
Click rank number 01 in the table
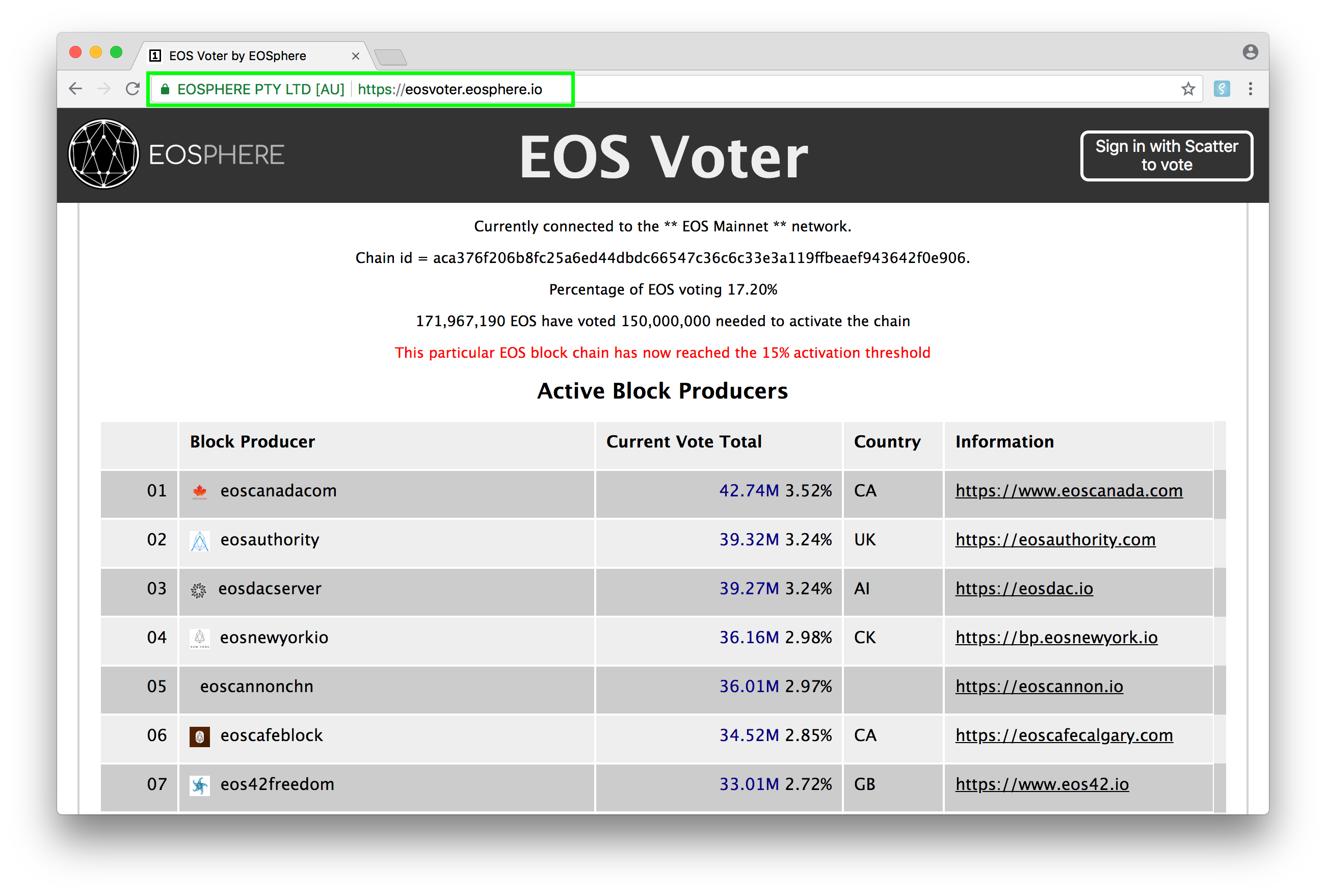tap(157, 491)
